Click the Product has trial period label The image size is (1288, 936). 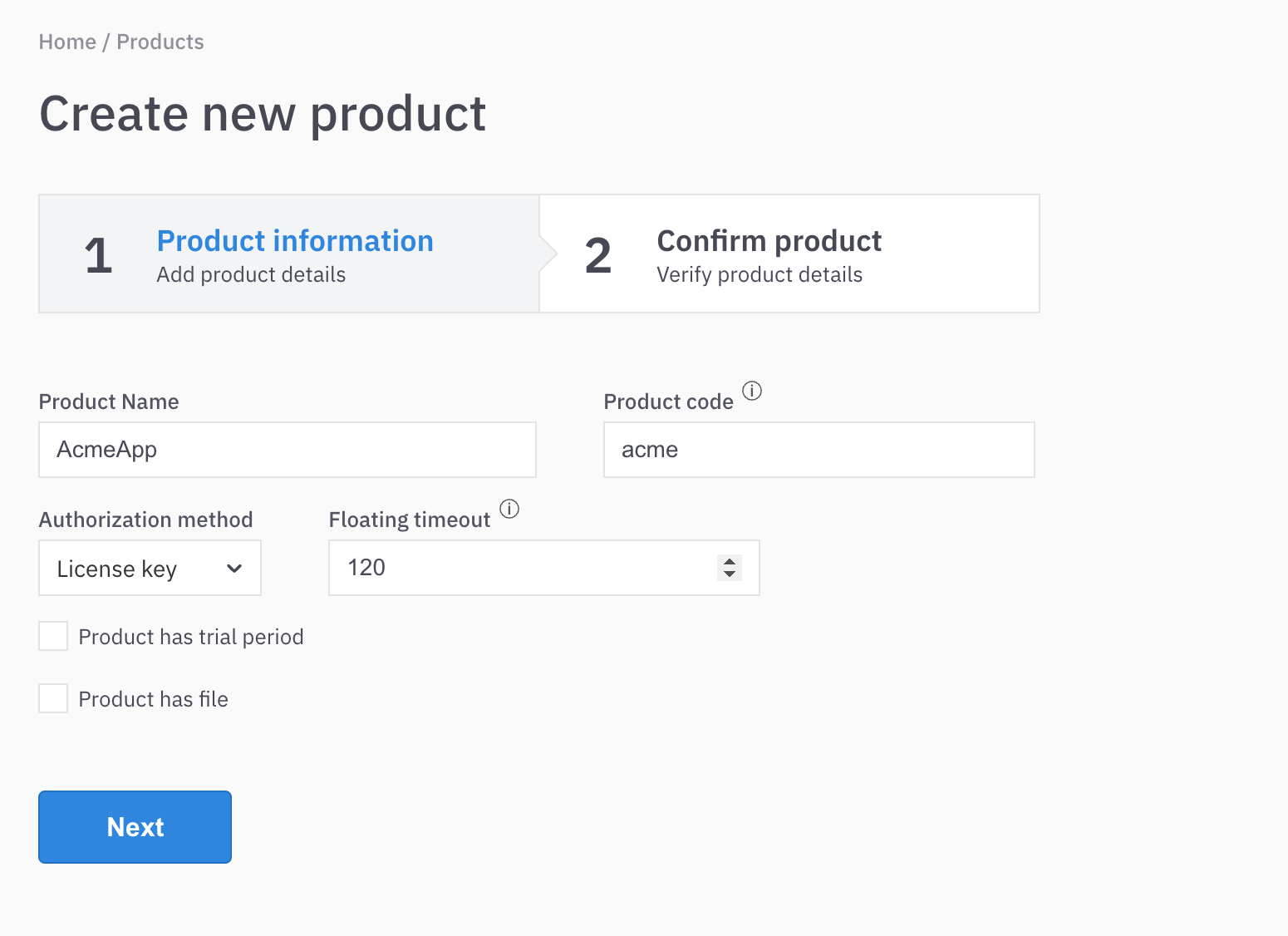click(191, 637)
